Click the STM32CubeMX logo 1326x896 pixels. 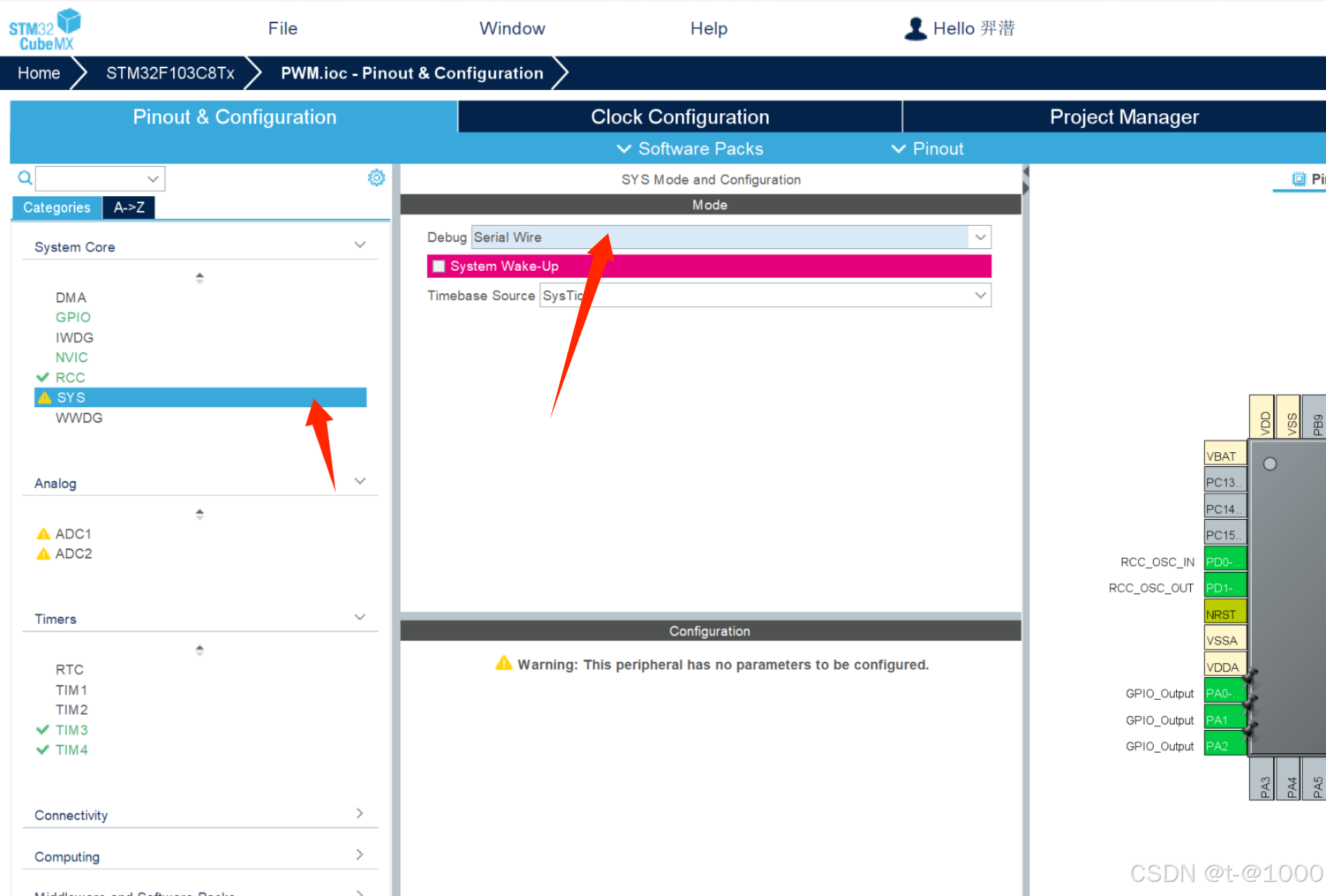click(x=44, y=30)
